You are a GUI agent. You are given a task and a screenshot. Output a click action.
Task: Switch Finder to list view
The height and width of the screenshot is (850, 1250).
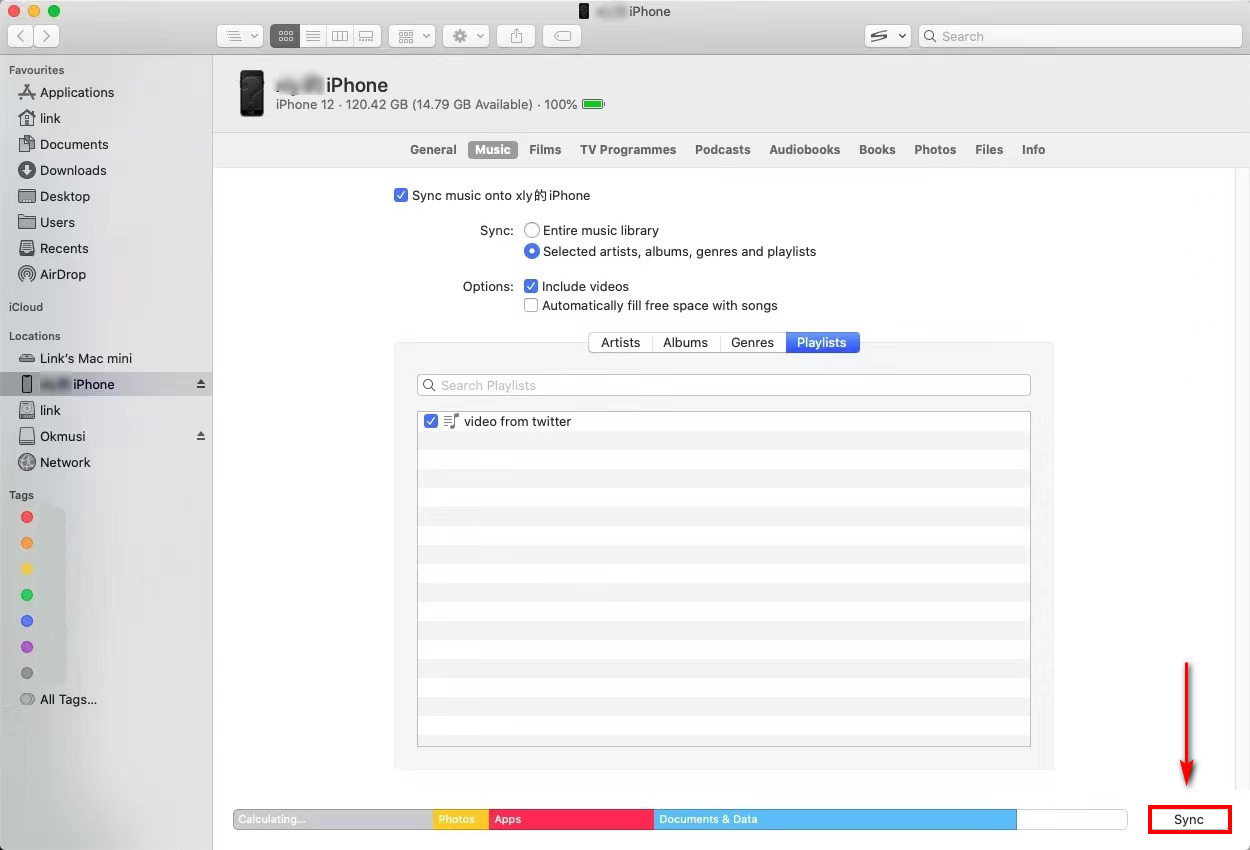point(313,36)
